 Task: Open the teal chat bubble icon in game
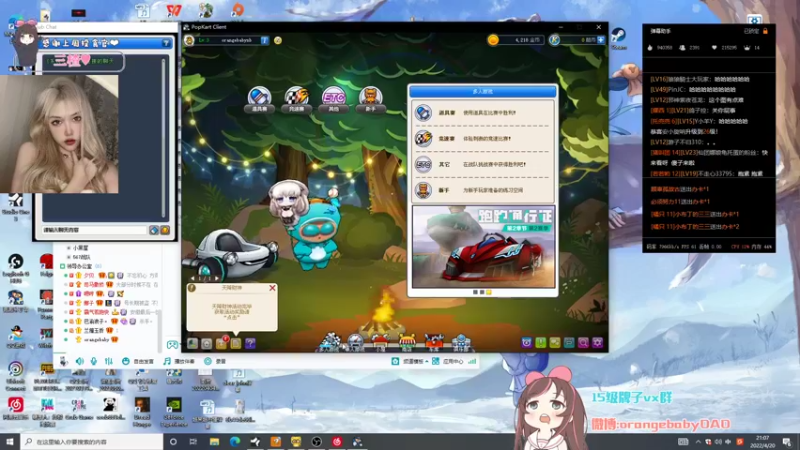(569, 343)
